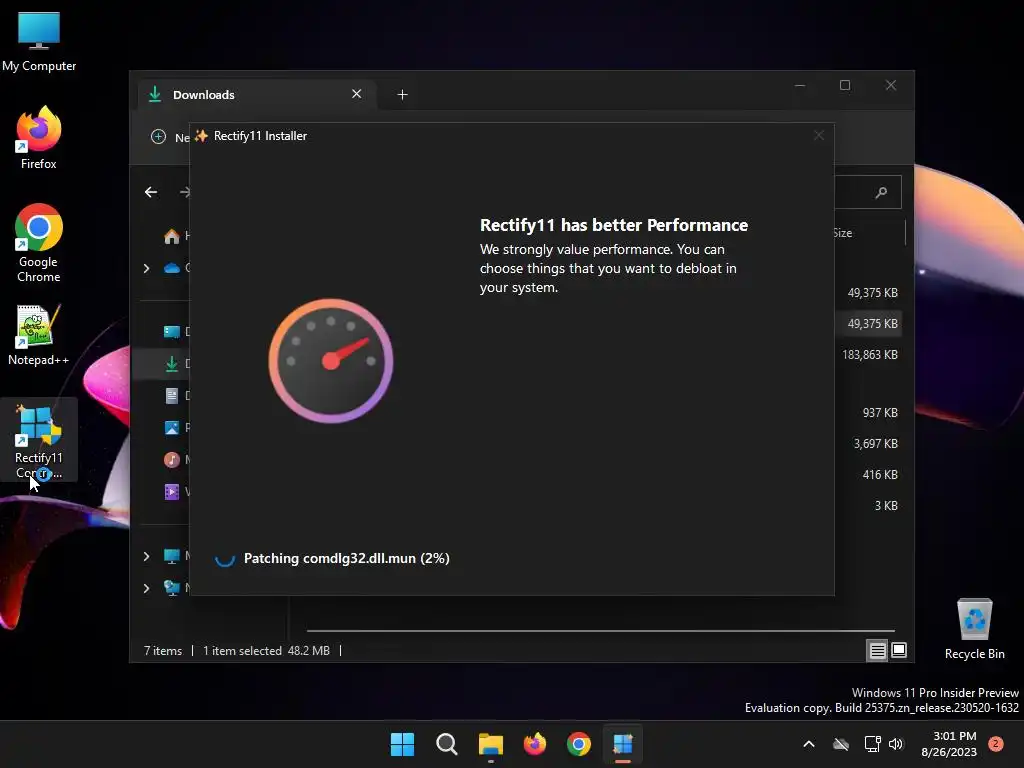
Task: Click the performance speedometer graphic
Action: coord(331,360)
